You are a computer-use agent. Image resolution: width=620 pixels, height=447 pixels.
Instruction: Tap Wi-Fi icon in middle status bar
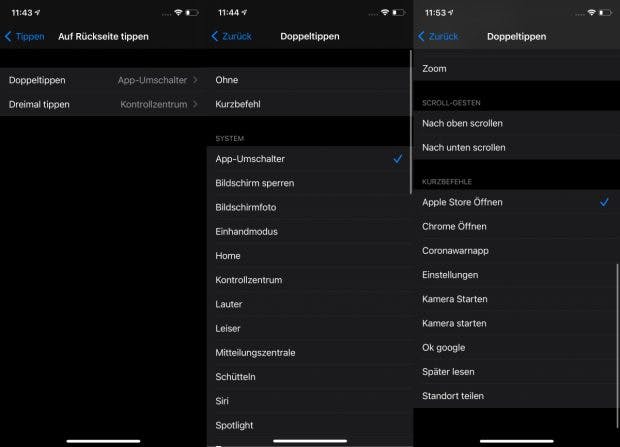pyautogui.click(x=385, y=13)
